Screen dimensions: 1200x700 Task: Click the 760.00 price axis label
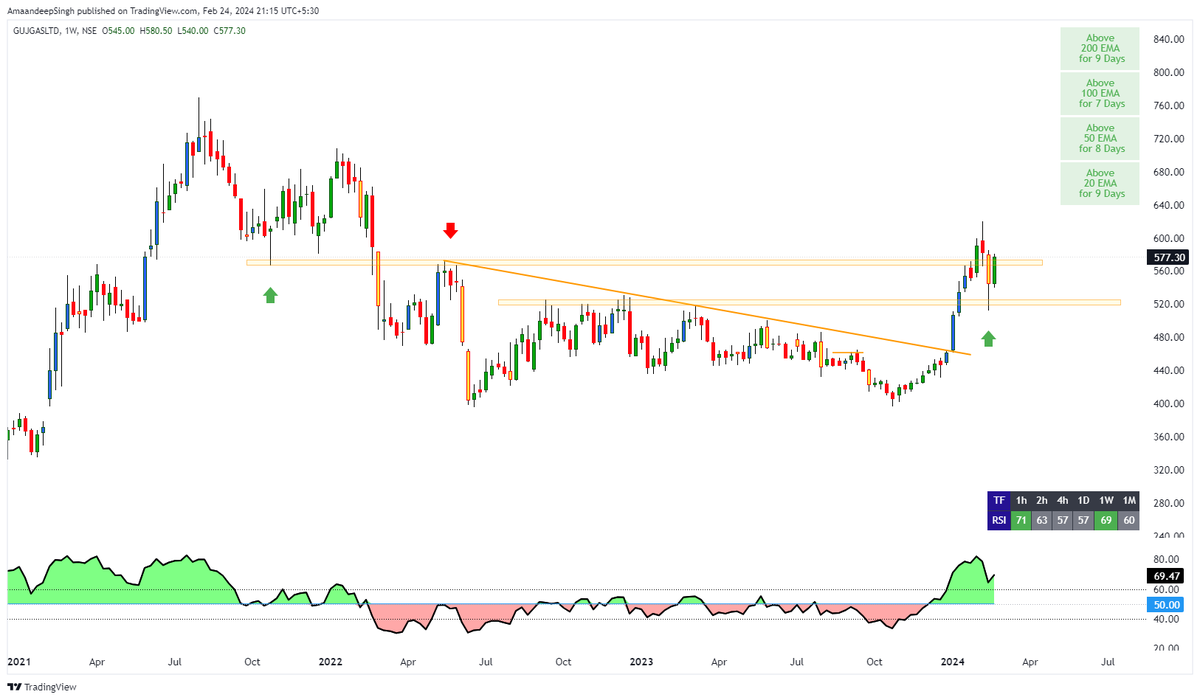(1168, 106)
